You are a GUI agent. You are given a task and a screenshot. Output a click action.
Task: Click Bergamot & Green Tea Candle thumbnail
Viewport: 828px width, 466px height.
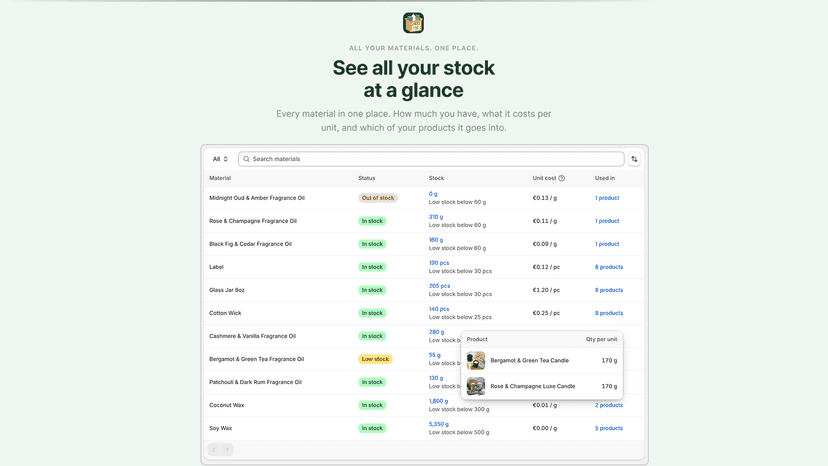(x=476, y=361)
